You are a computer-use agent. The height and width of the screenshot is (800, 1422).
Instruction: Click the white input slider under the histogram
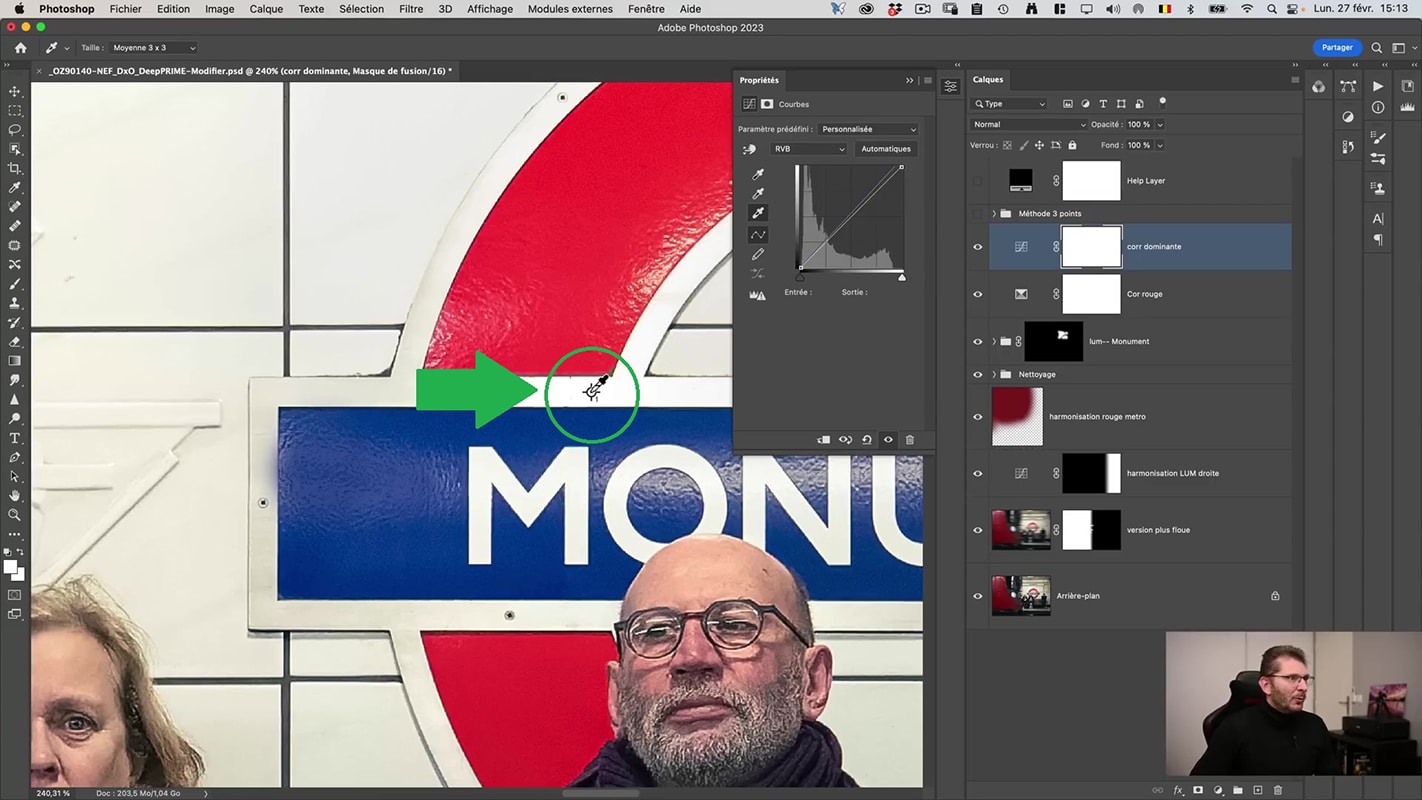coord(902,277)
